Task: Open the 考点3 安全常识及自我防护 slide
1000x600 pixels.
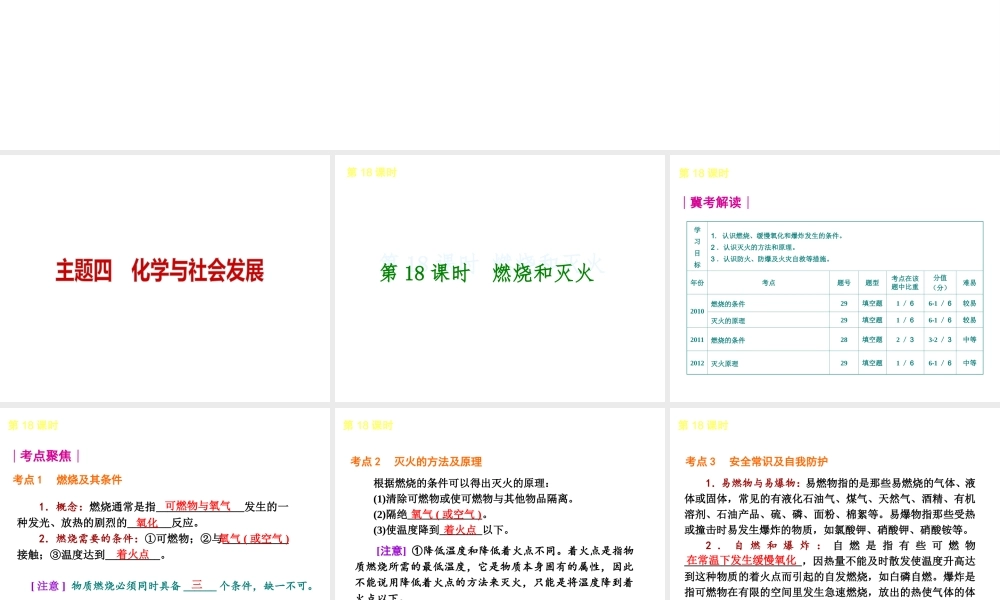Action: [835, 504]
